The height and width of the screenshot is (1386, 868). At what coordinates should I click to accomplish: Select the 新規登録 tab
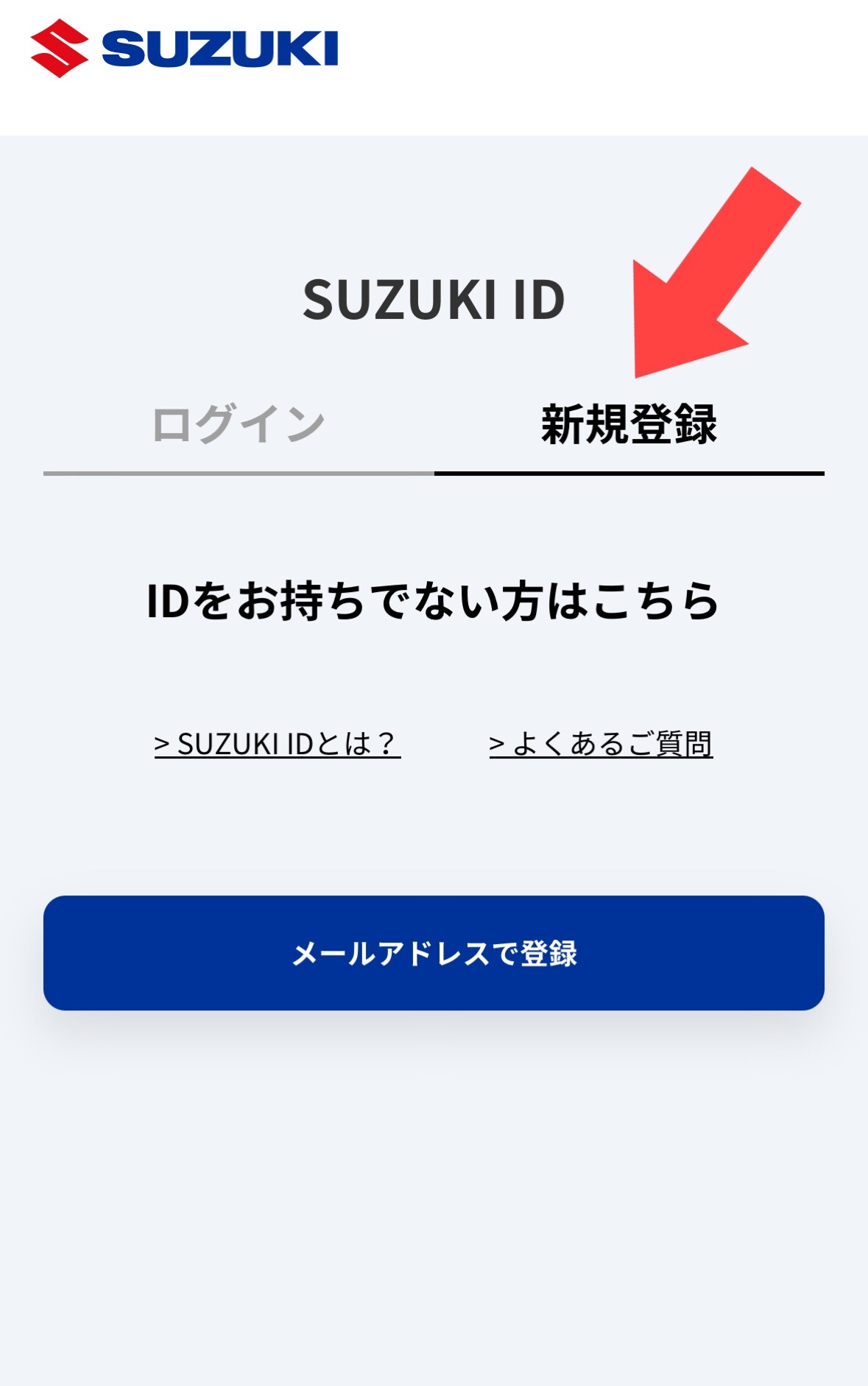629,425
